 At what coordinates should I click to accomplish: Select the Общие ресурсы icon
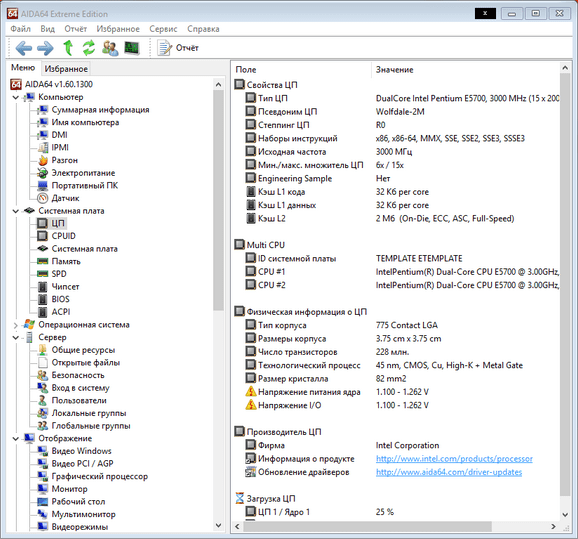(x=43, y=350)
